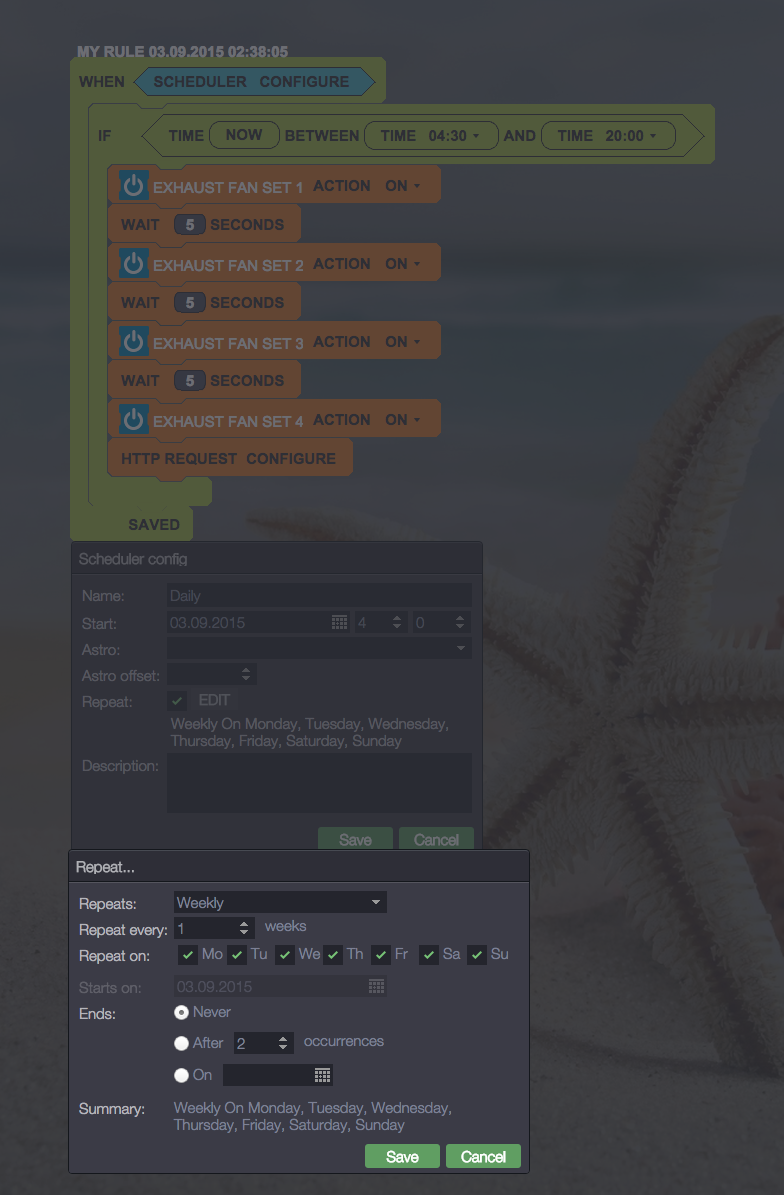Image resolution: width=784 pixels, height=1195 pixels.
Task: Open the calendar picker for the Ends On date
Action: (322, 1075)
